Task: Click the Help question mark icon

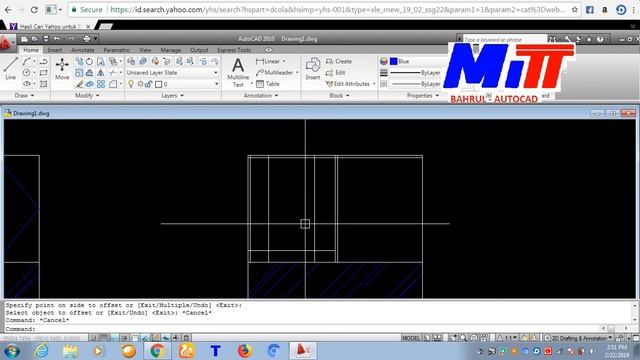Action: 600,39
